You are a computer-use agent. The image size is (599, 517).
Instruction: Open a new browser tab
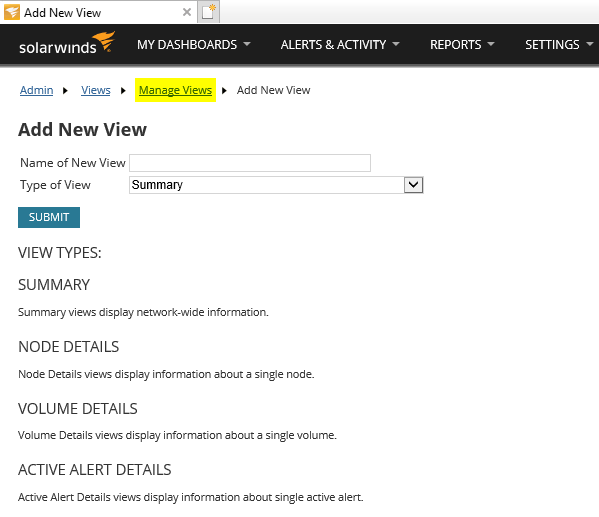pyautogui.click(x=209, y=12)
